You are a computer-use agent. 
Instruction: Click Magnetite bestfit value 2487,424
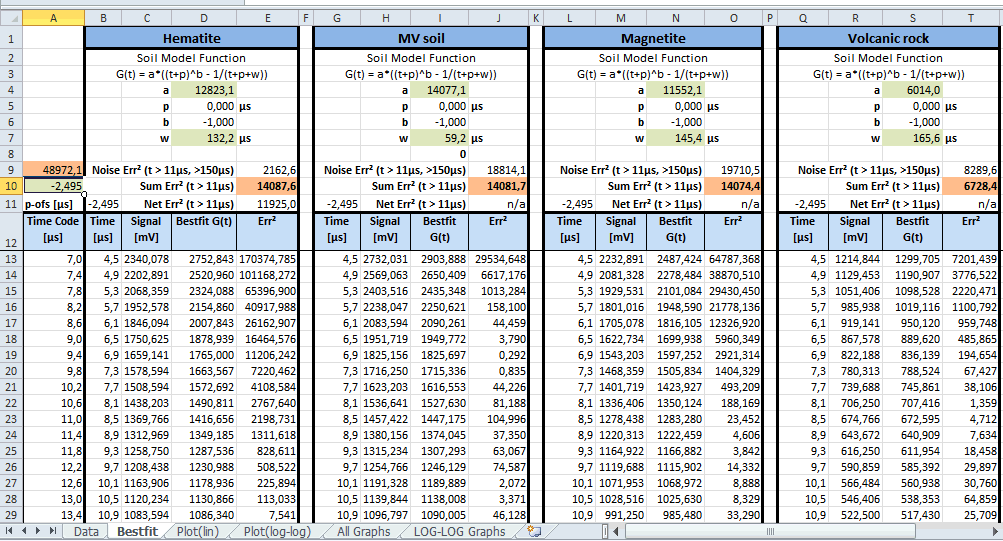(x=675, y=259)
